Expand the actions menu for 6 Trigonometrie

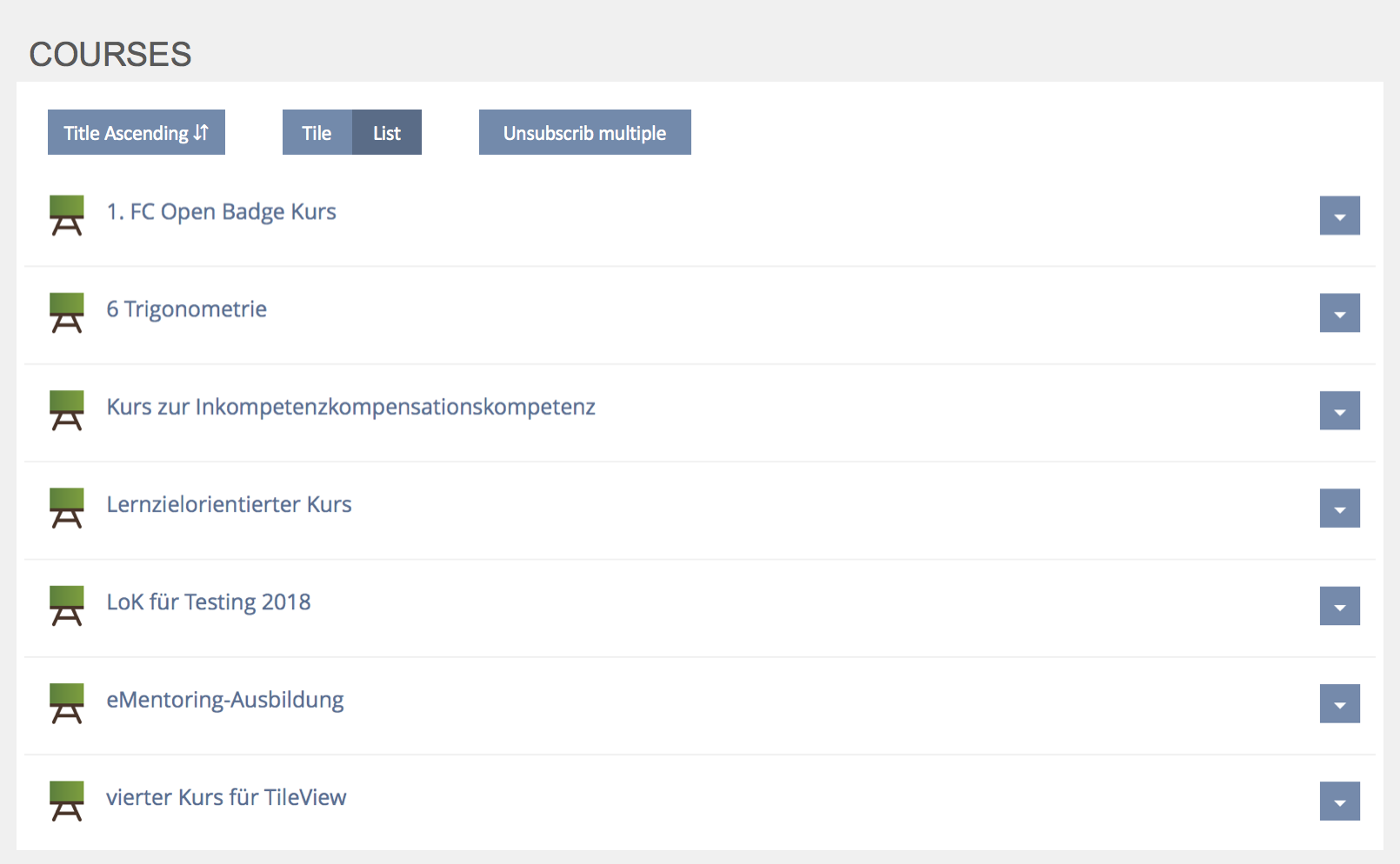(1339, 314)
